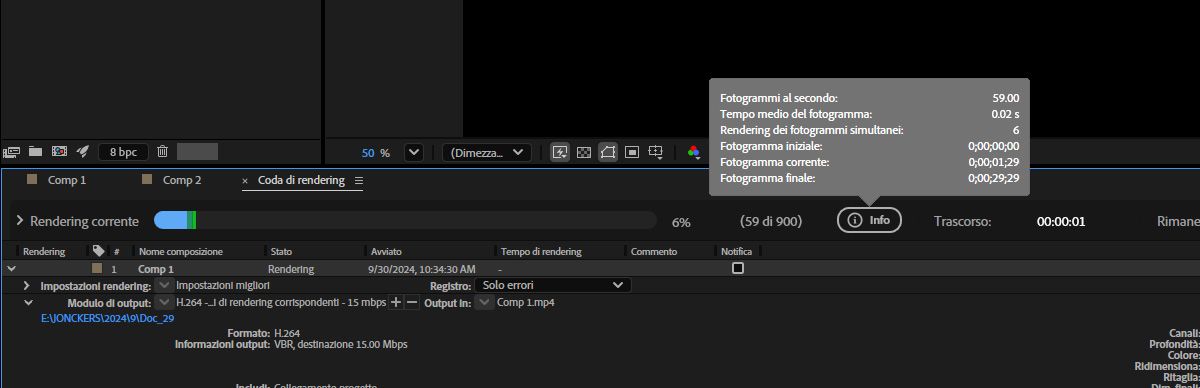Click the 9/30/2024, 10:34:30 AM start time
1200x388 pixels.
tap(423, 269)
